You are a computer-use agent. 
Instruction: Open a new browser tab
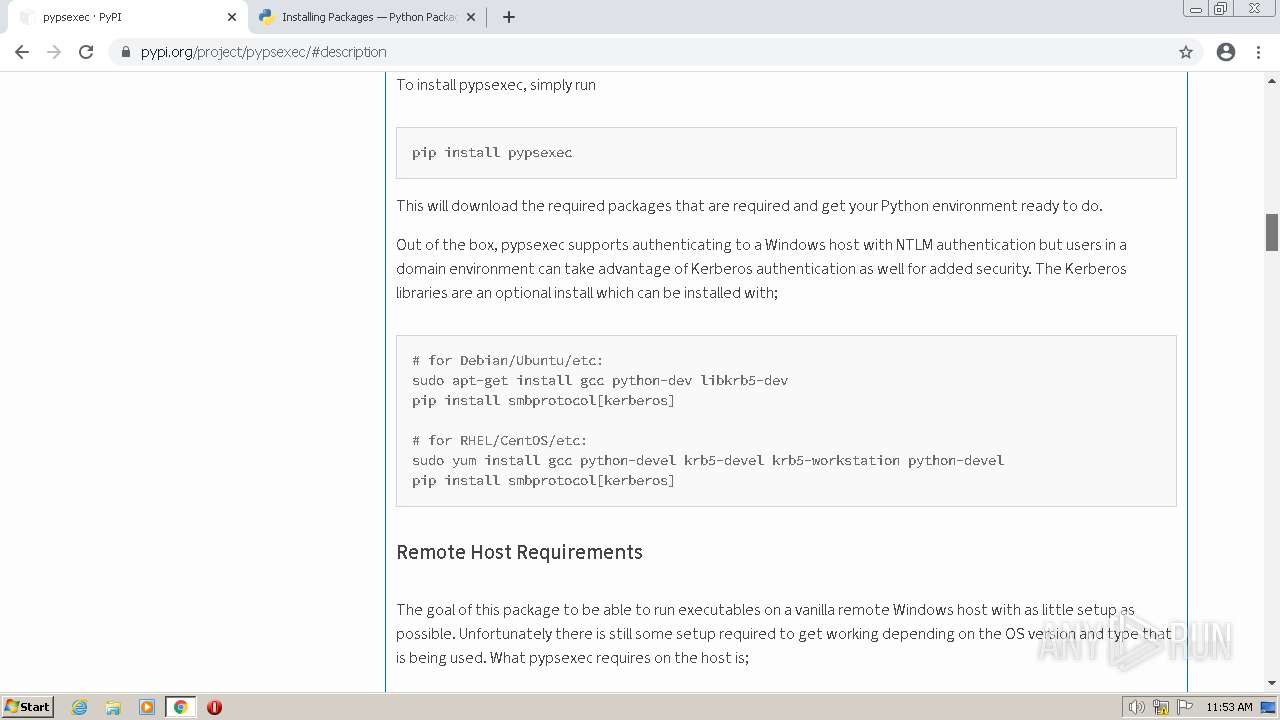(x=509, y=17)
